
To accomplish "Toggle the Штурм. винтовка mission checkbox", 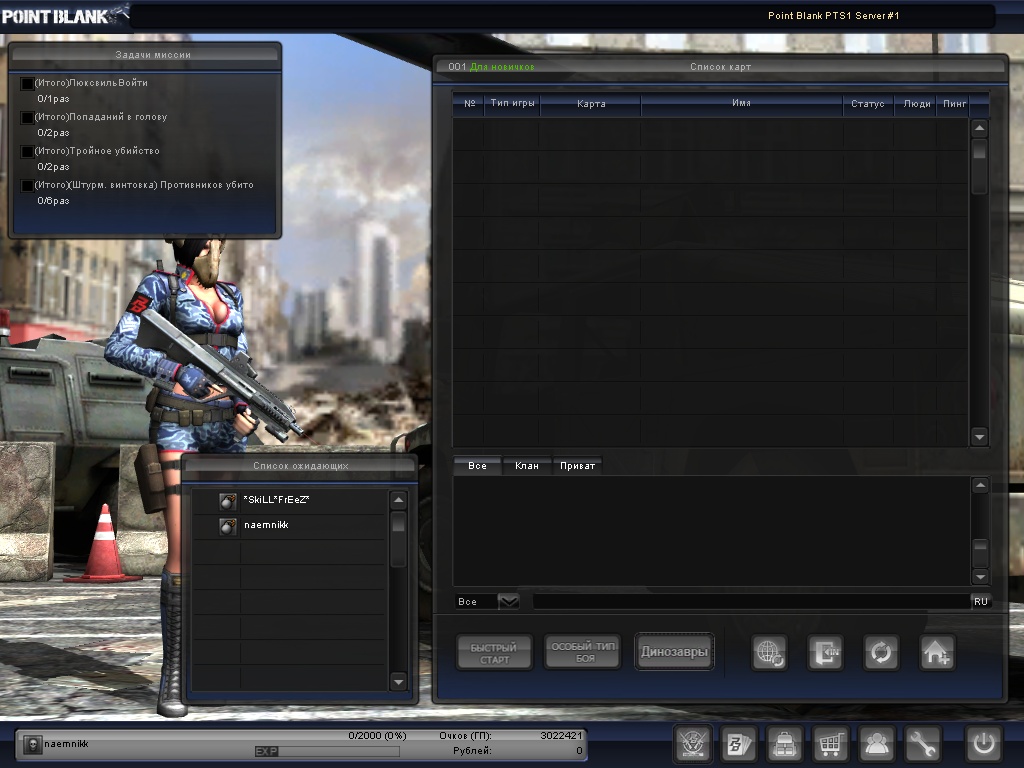I will click(27, 185).
